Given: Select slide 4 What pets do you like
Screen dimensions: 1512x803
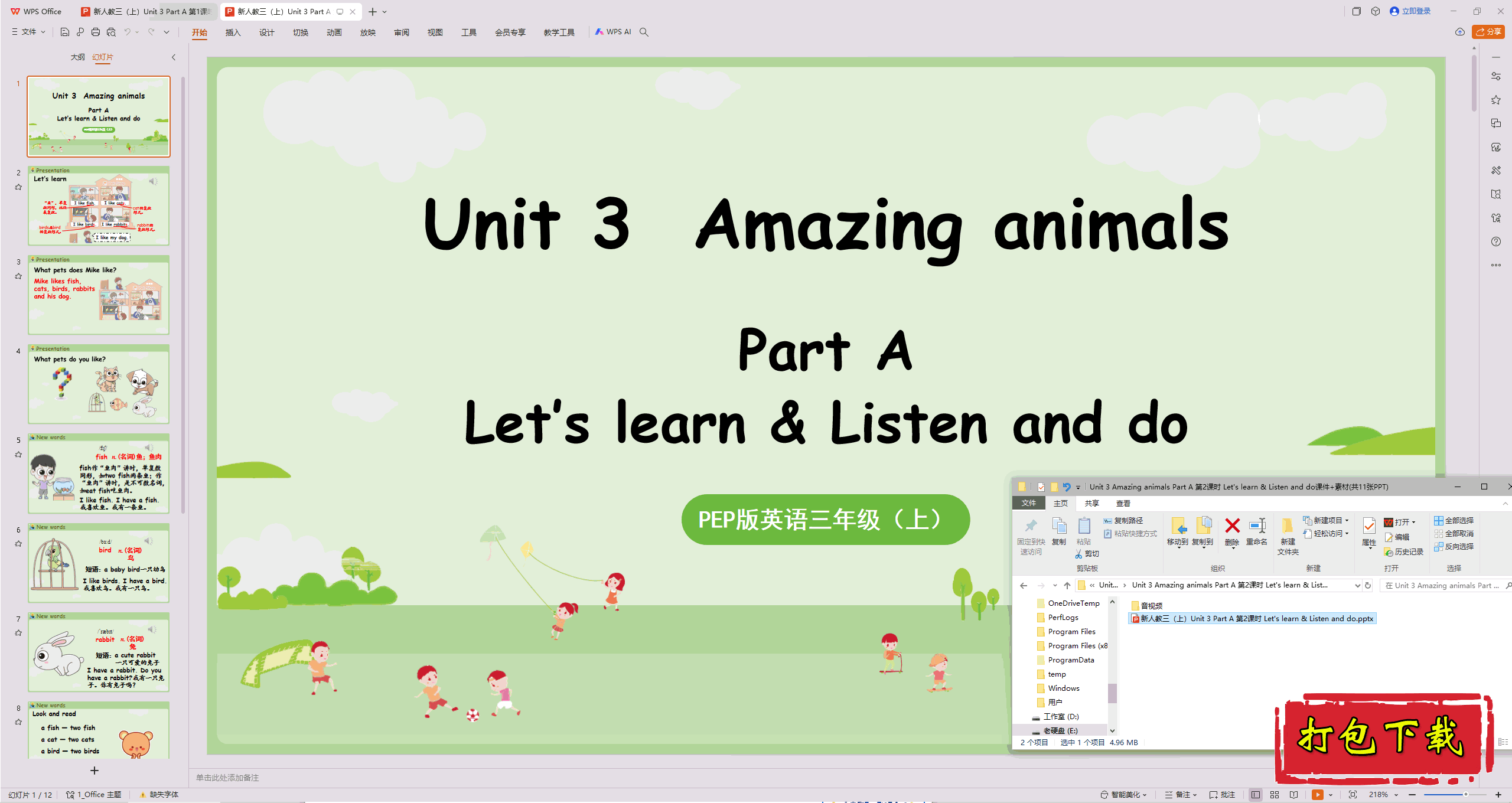Looking at the screenshot, I should click(99, 384).
